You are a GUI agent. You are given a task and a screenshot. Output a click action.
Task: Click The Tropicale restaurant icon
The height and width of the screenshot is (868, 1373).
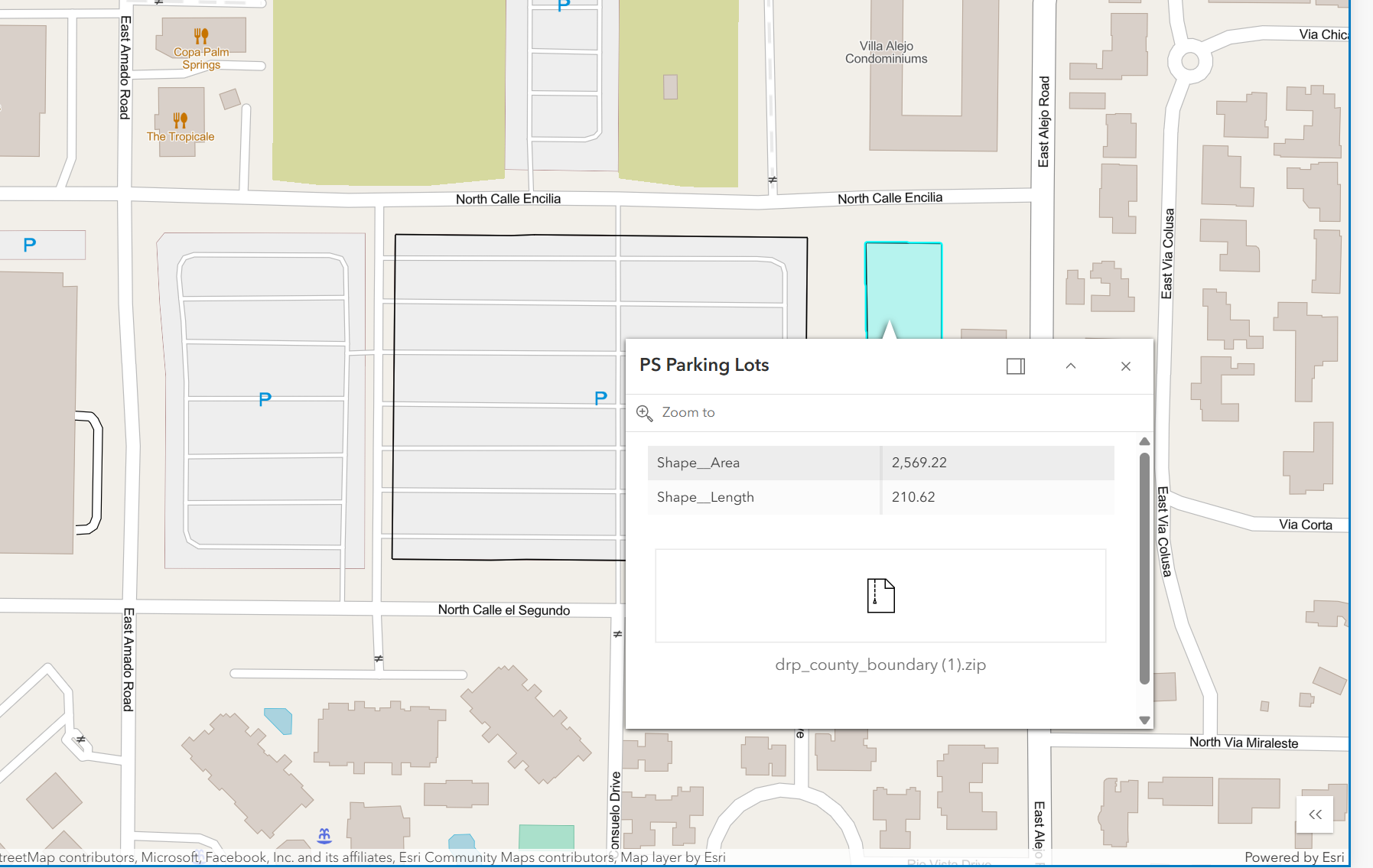tap(180, 120)
